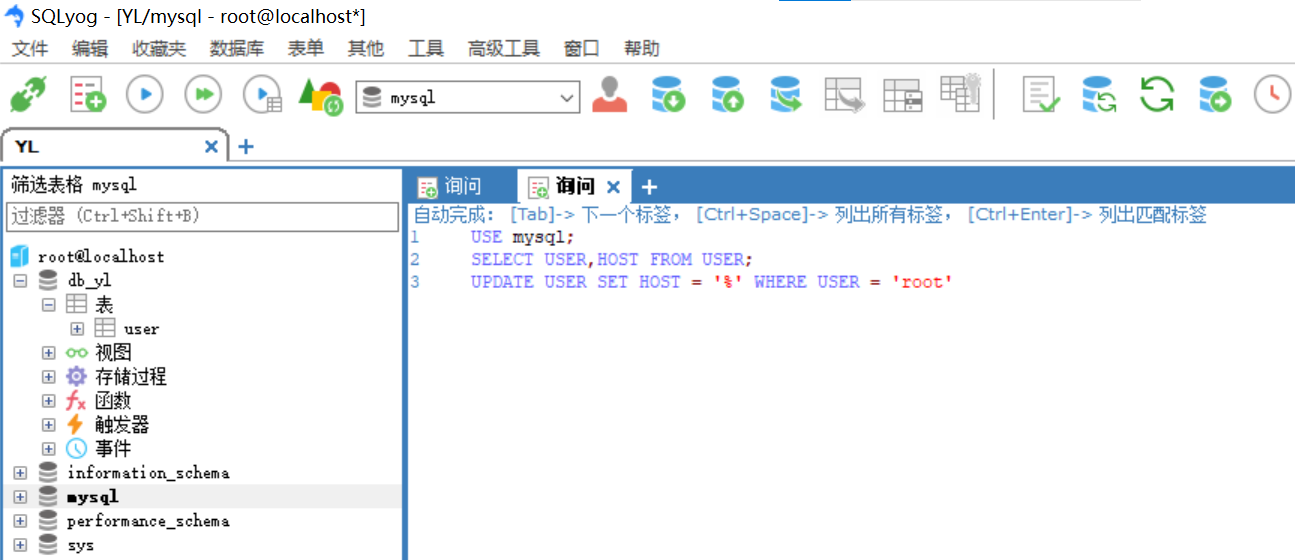Add a new connection tab with plus
The width and height of the screenshot is (1295, 560).
[246, 146]
